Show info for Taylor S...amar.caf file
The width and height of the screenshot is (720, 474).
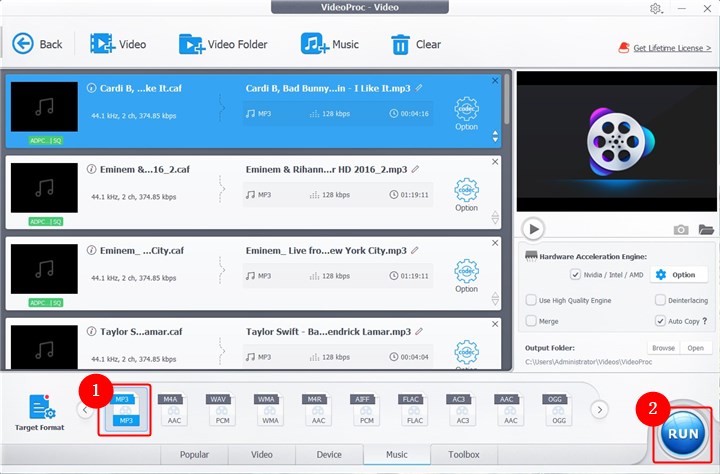[91, 331]
